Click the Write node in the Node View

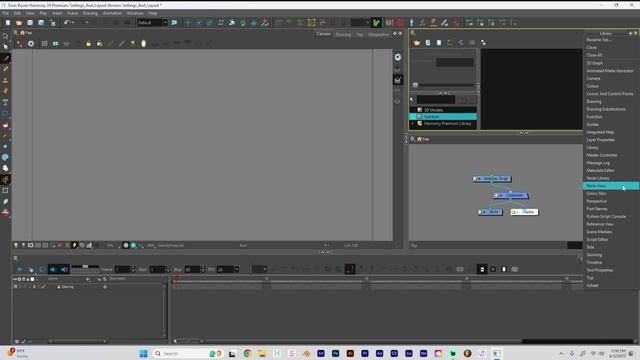point(491,212)
